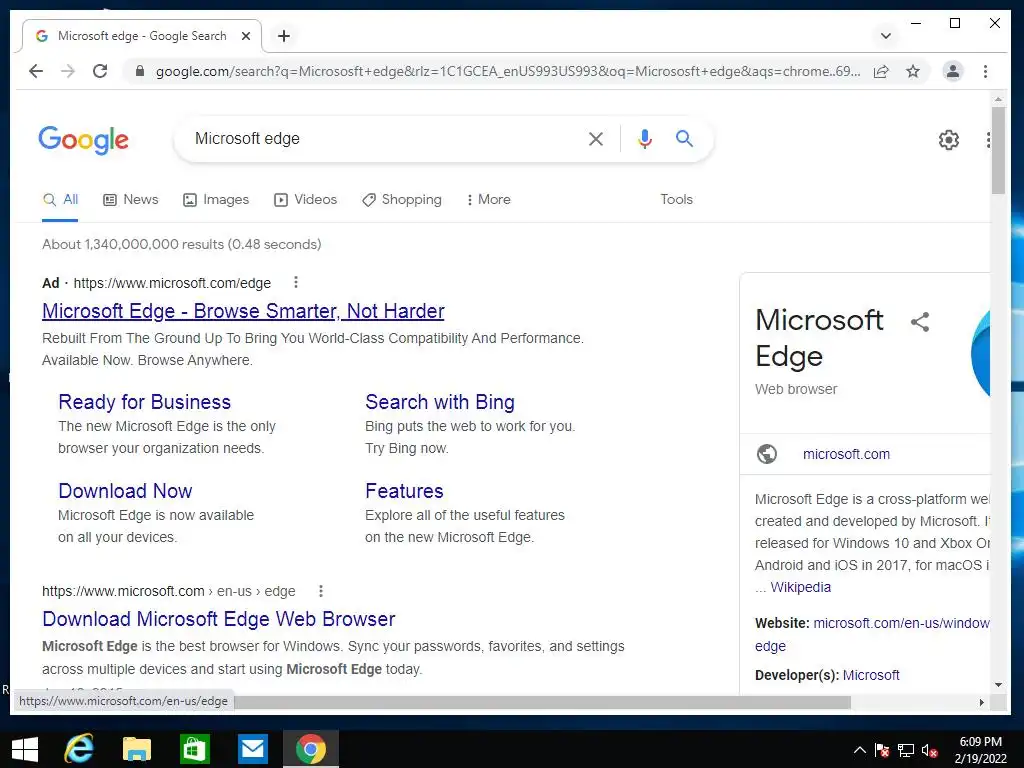Go back to the previous page

(x=36, y=71)
